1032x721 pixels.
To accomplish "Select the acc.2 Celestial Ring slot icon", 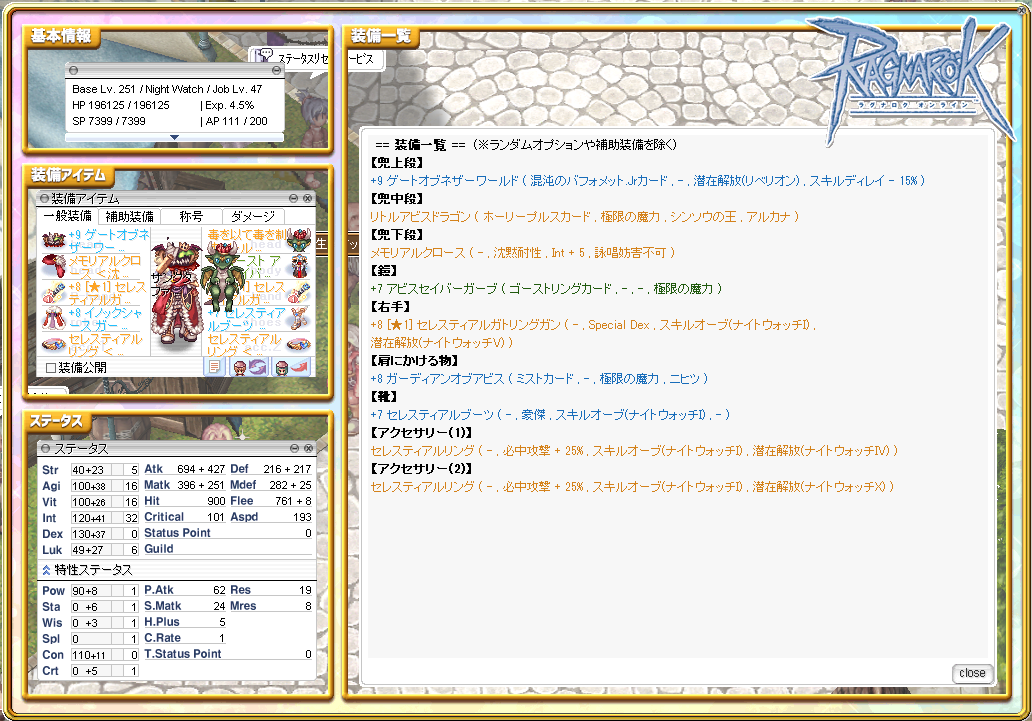I will point(299,344).
